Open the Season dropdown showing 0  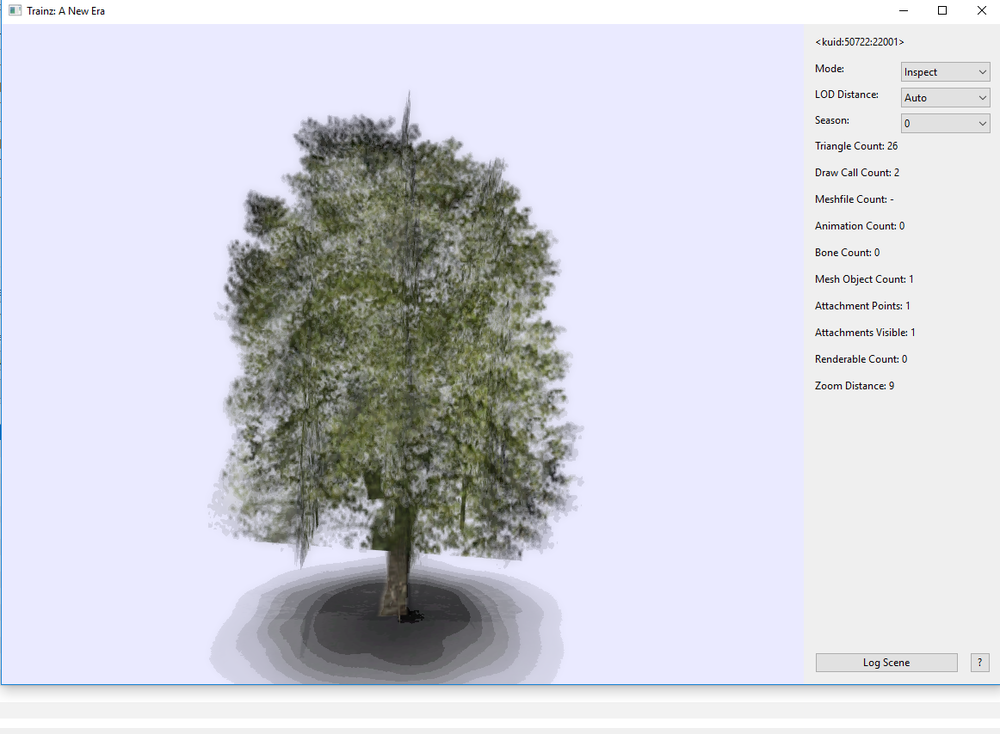945,123
